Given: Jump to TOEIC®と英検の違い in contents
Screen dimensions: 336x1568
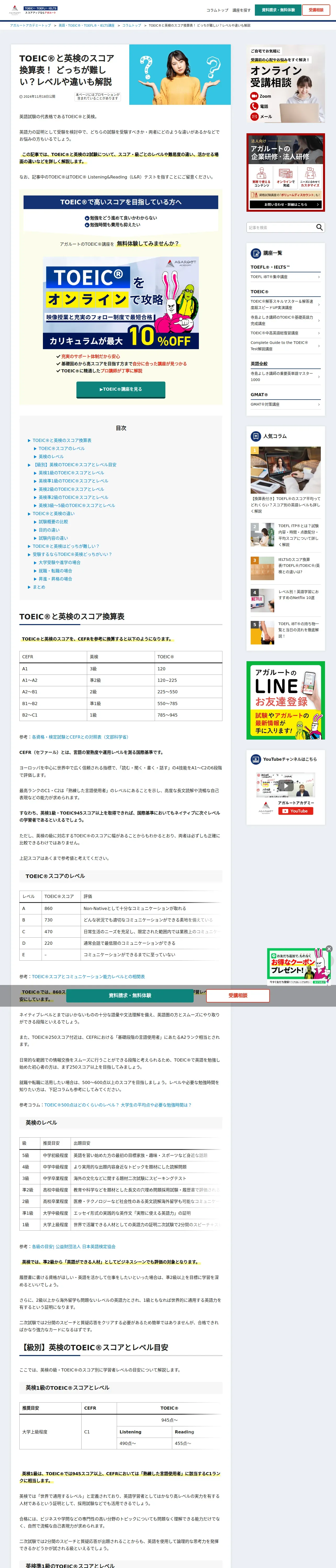Looking at the screenshot, I should pos(54,514).
